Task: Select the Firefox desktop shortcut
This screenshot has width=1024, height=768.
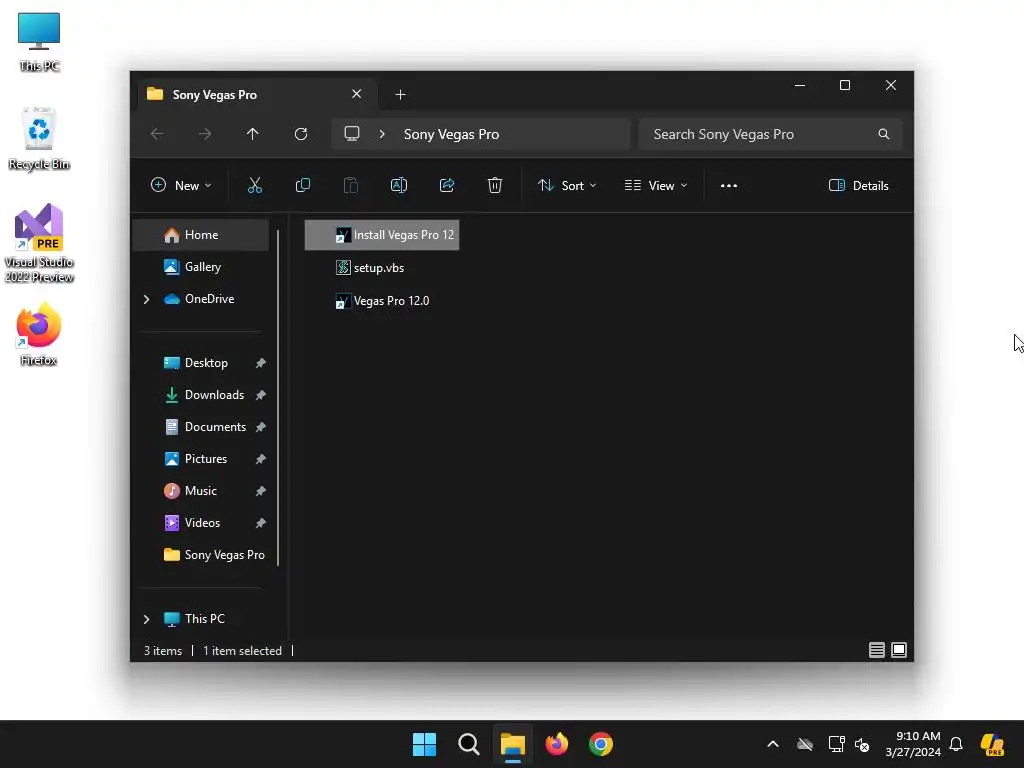Action: (39, 334)
